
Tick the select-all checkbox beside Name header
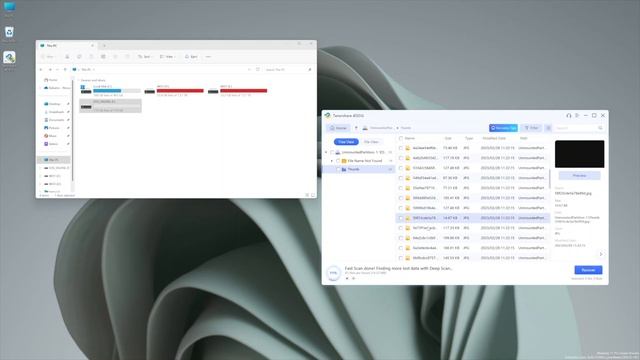click(x=401, y=138)
